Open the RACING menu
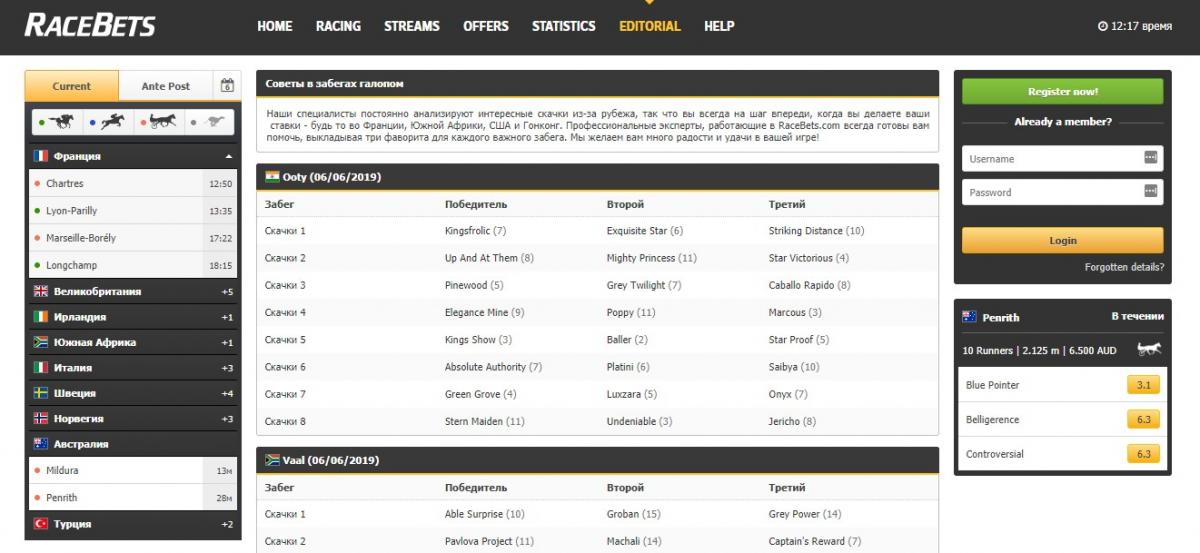The width and height of the screenshot is (1200, 553). click(x=338, y=26)
